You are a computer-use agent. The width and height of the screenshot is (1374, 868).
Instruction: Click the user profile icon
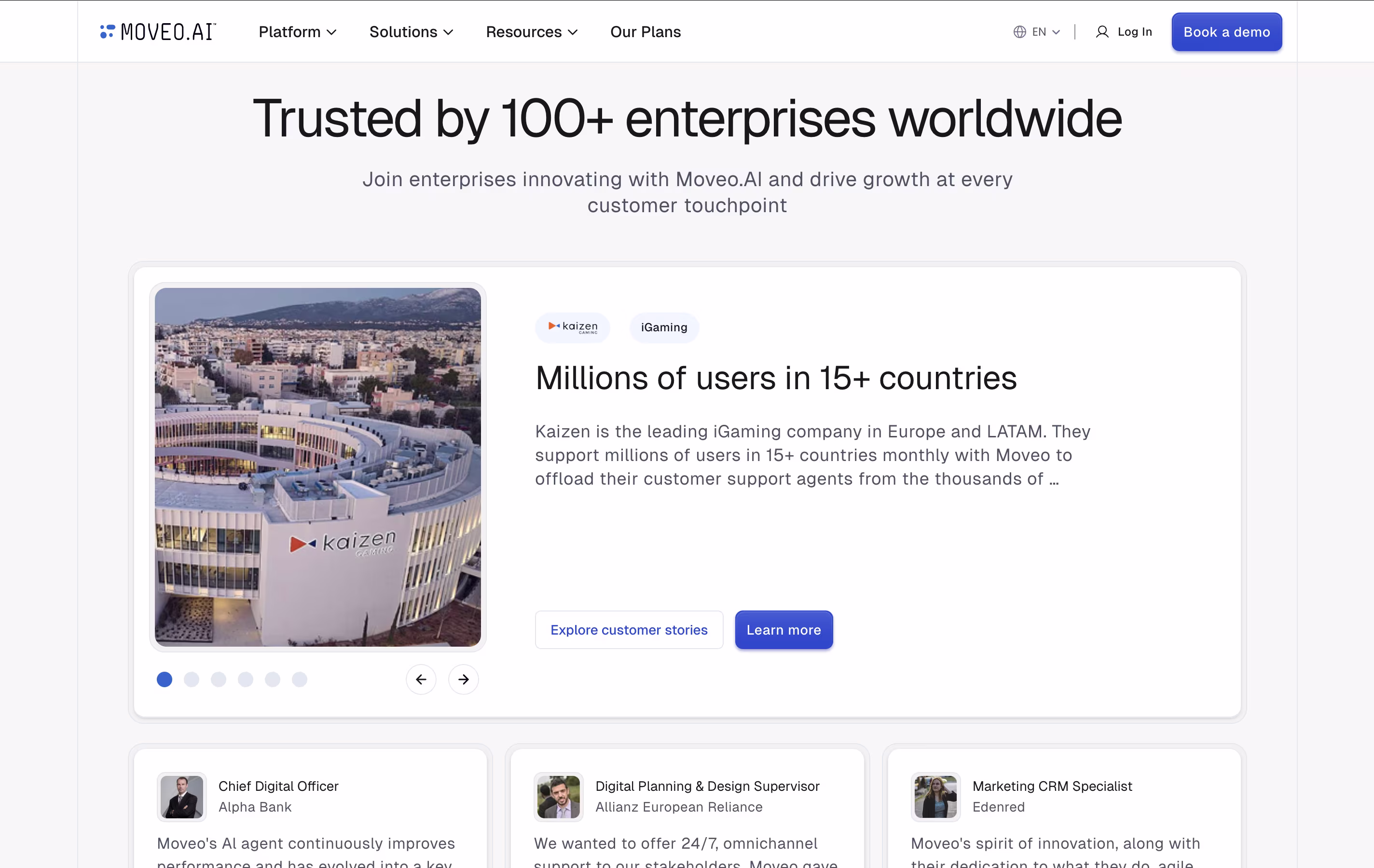[1102, 32]
